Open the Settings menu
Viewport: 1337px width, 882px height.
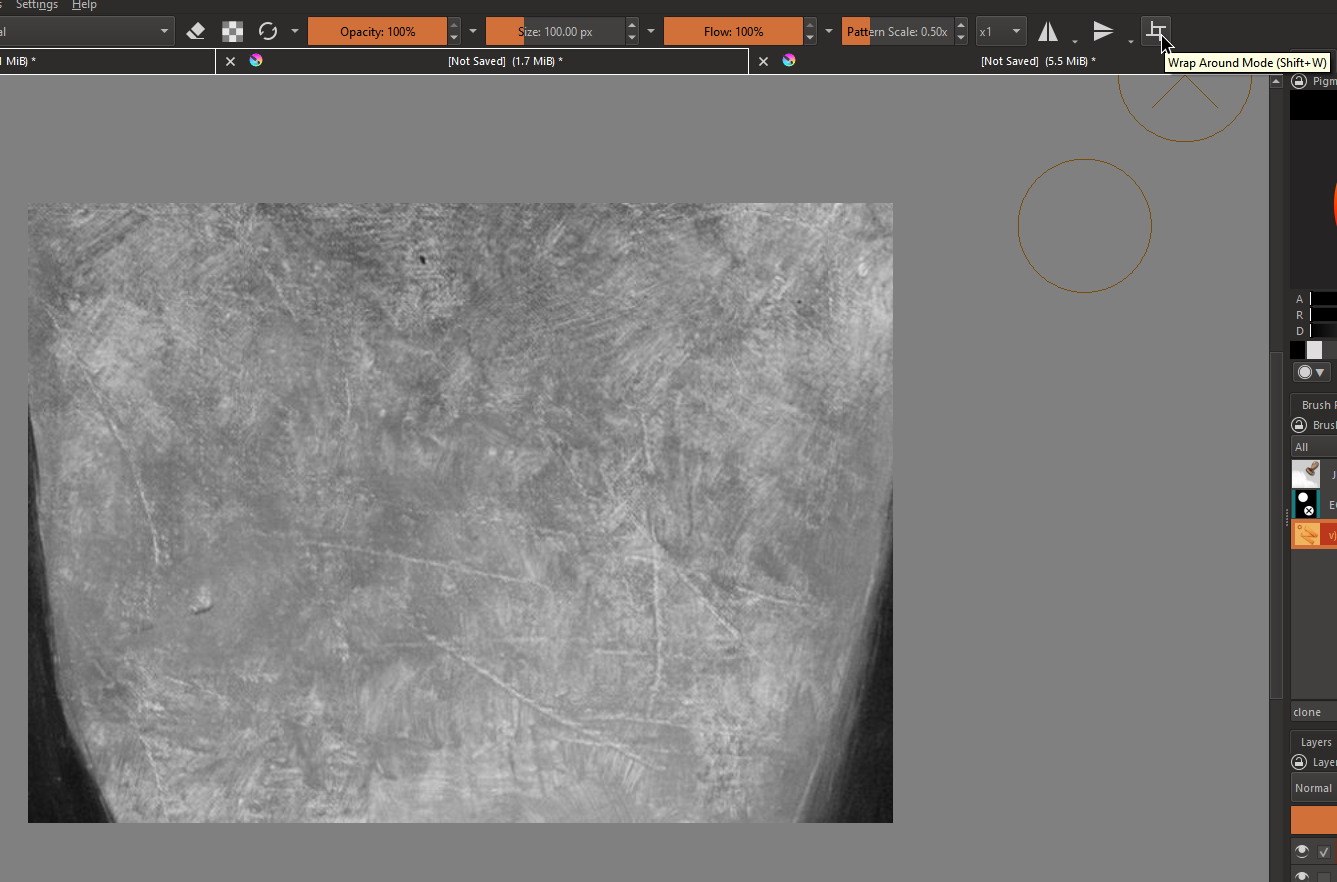[x=37, y=5]
